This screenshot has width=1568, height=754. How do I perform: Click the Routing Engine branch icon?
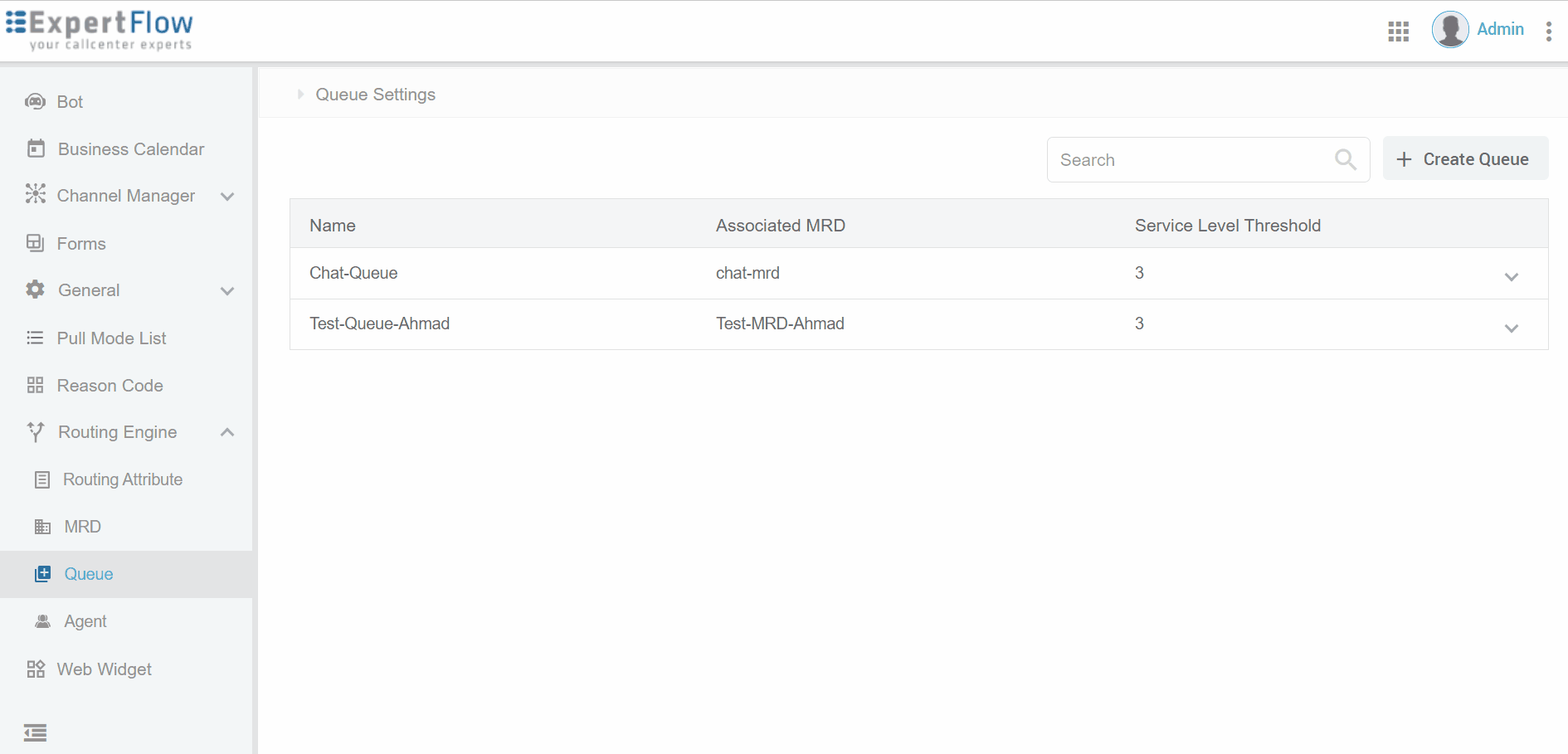pos(35,431)
